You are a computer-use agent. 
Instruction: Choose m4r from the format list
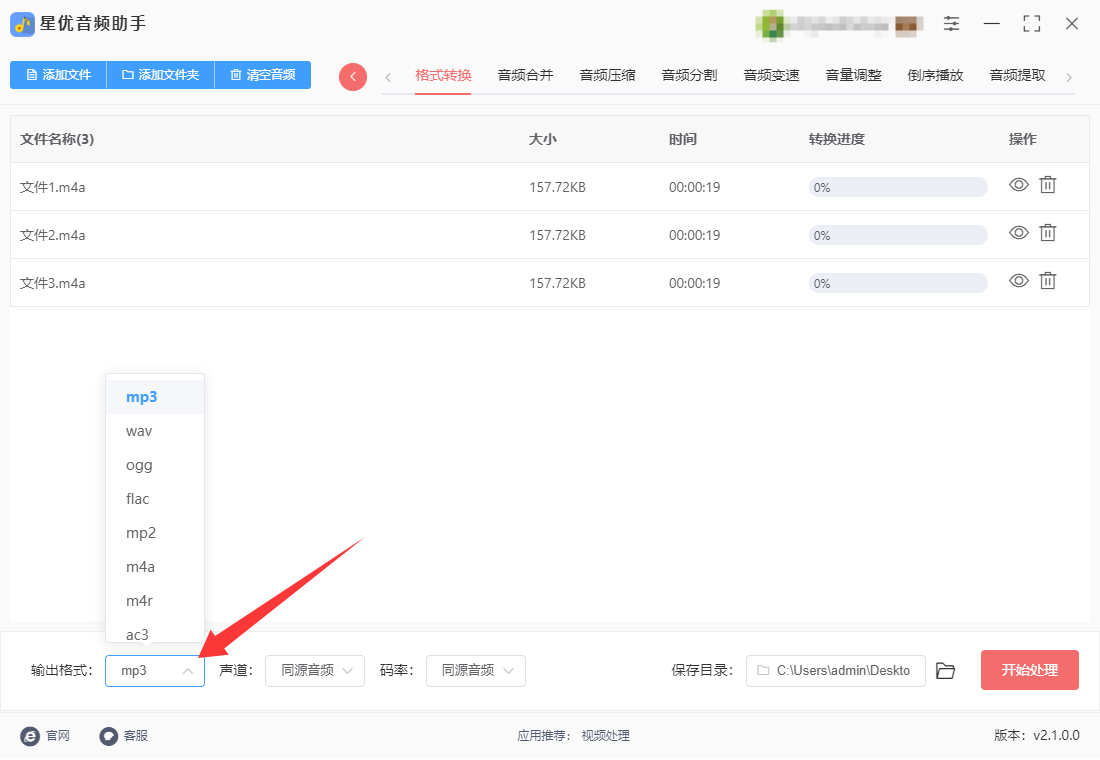click(x=155, y=601)
